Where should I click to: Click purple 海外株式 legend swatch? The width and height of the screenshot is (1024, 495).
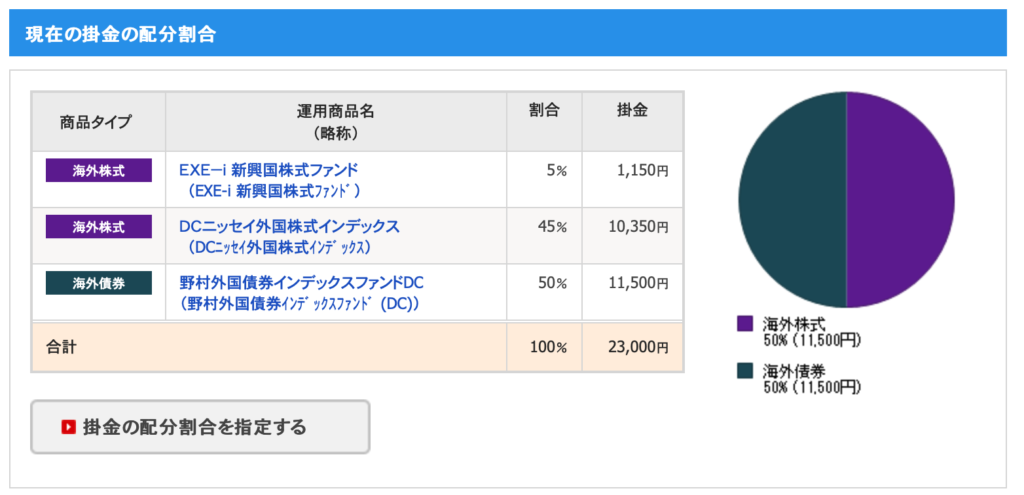745,323
